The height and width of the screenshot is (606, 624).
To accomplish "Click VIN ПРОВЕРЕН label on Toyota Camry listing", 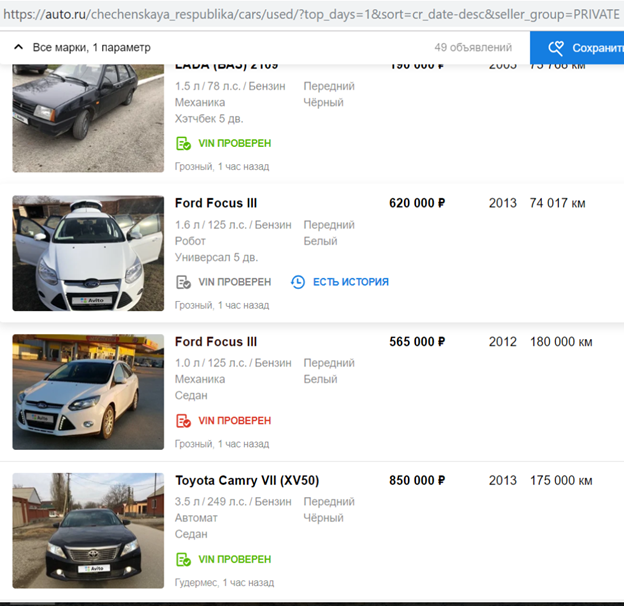I will point(234,559).
